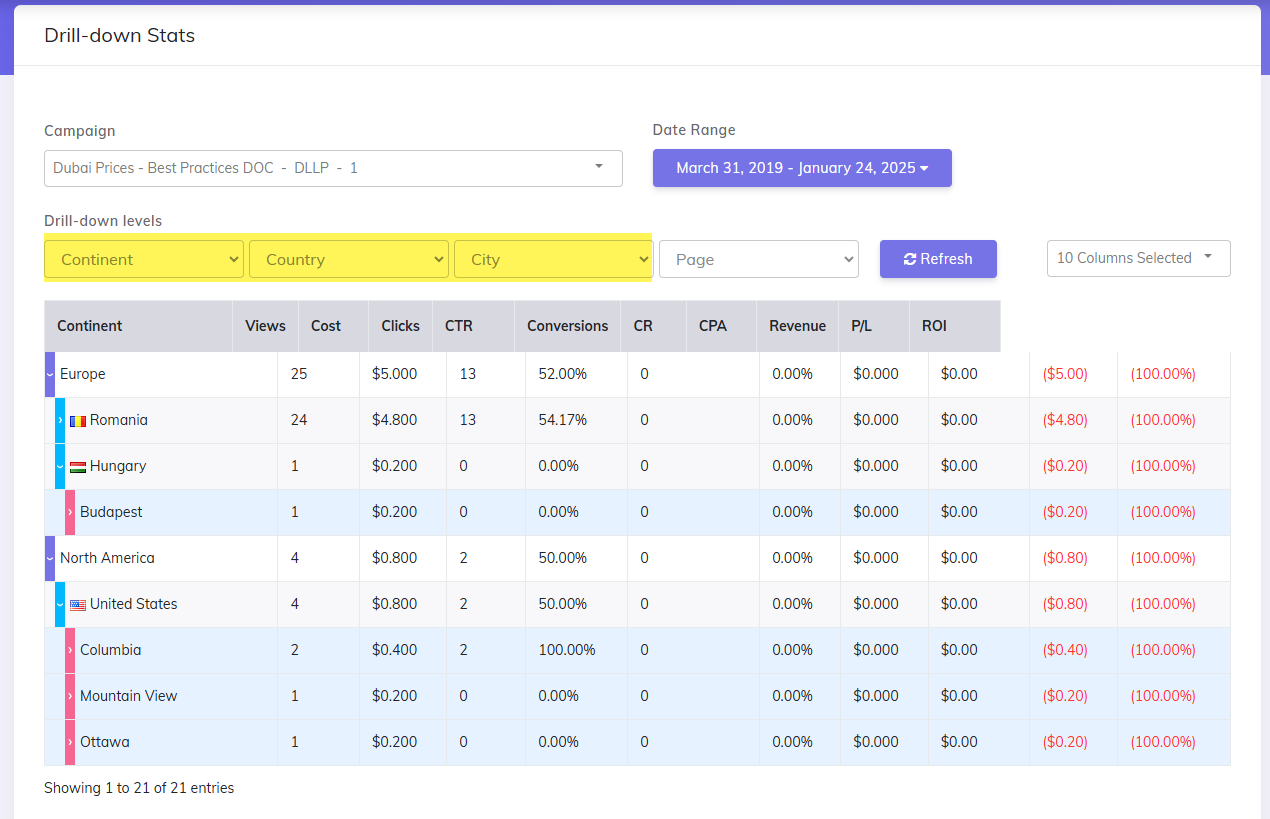This screenshot has width=1270, height=819.
Task: Collapse the Hungary country row
Action: click(60, 466)
